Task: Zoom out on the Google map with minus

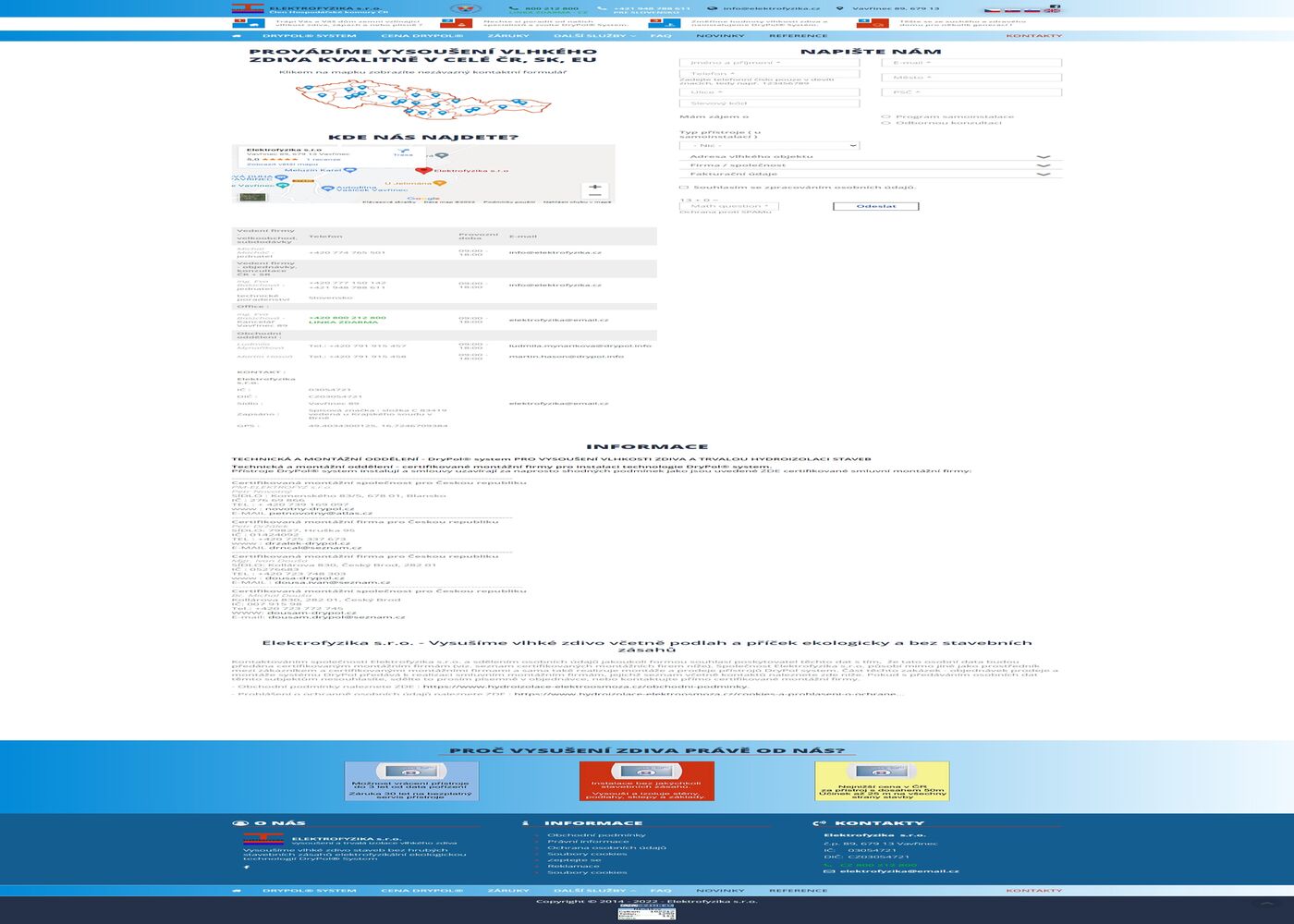Action: 595,196
